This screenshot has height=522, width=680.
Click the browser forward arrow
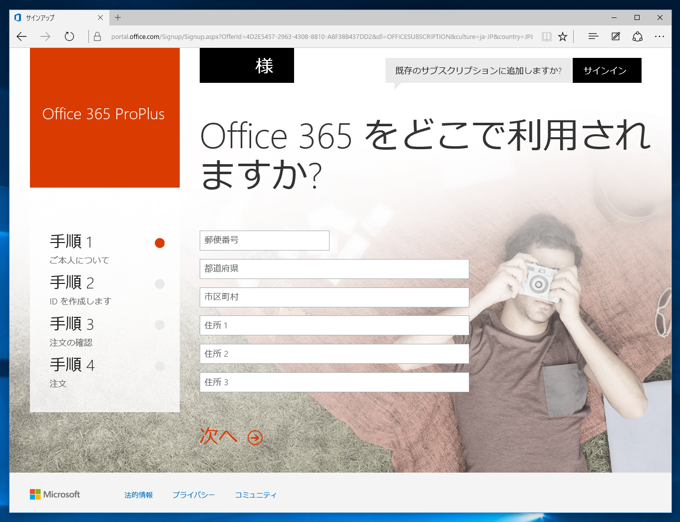[45, 37]
